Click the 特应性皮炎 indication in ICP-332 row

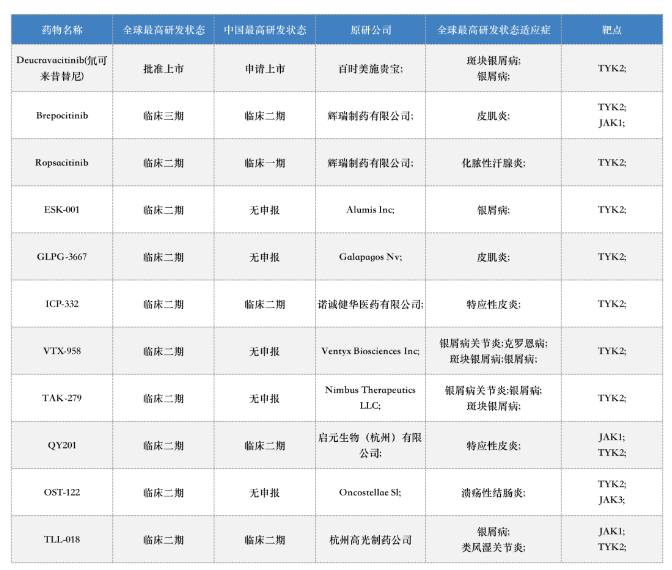pos(493,304)
